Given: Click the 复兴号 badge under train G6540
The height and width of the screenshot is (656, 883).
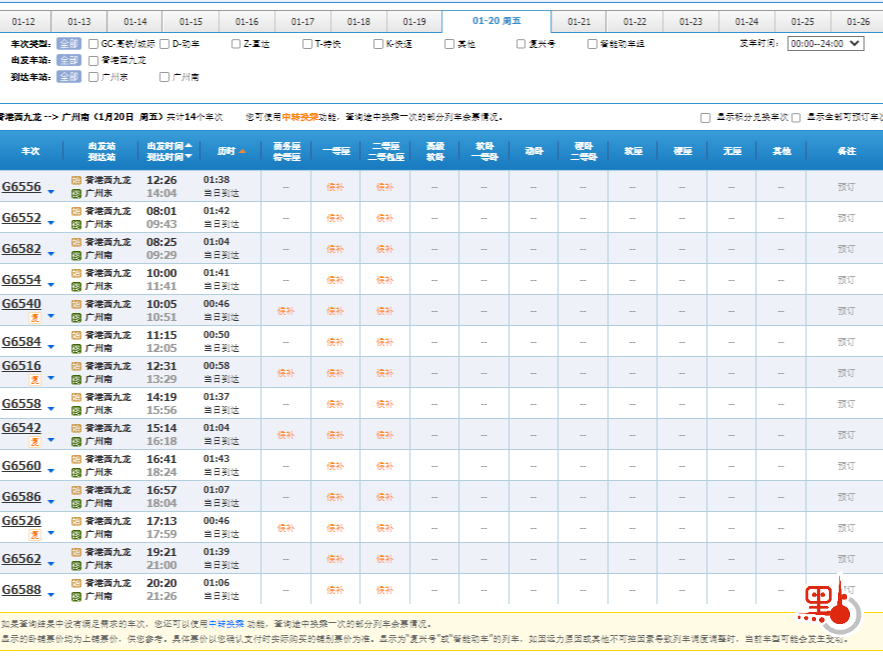Looking at the screenshot, I should tap(35, 318).
